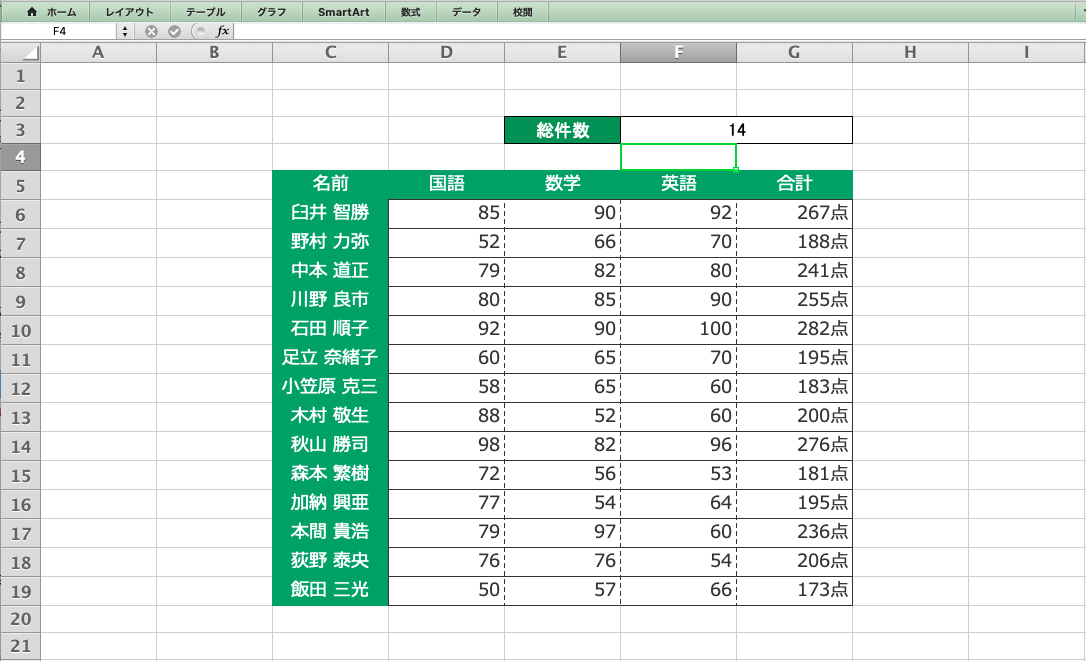Select row 21 header
Viewport: 1086px width, 661px height.
(x=20, y=646)
